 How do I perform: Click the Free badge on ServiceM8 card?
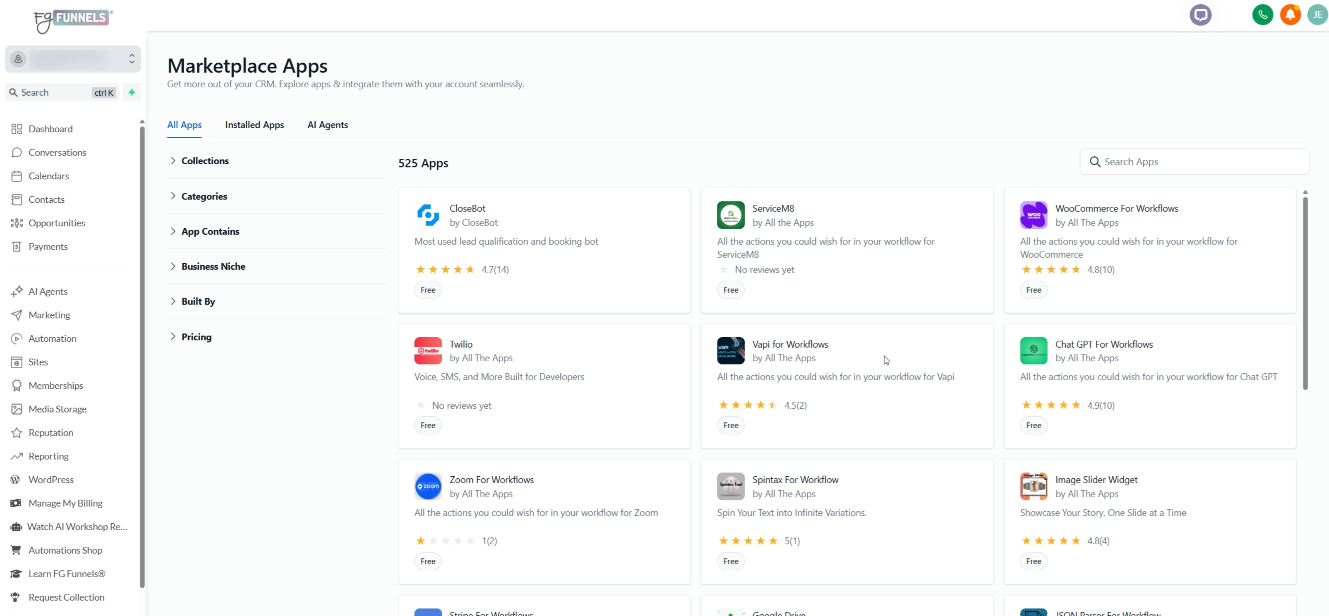point(731,290)
